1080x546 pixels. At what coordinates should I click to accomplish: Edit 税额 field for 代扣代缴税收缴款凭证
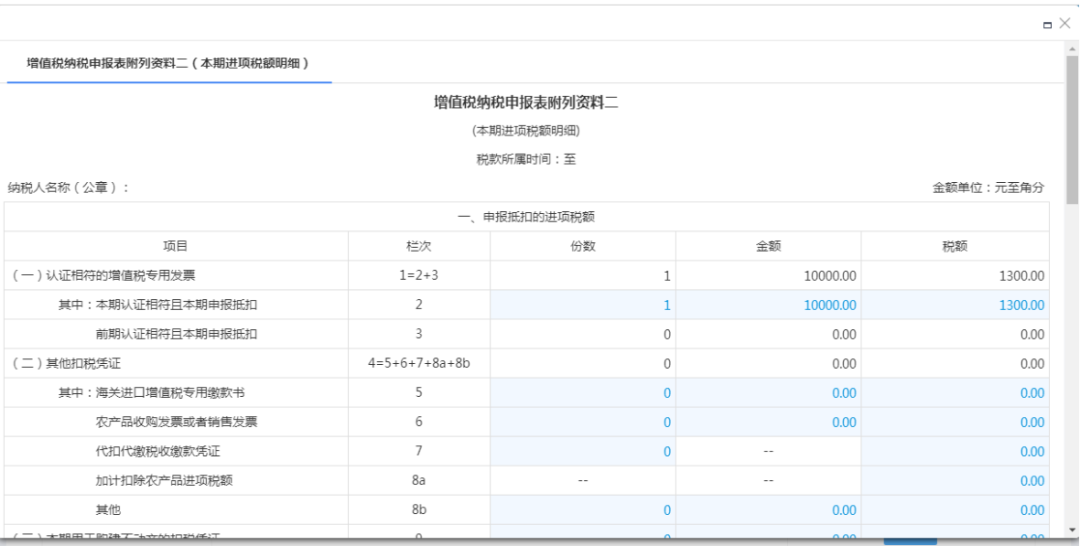click(955, 452)
